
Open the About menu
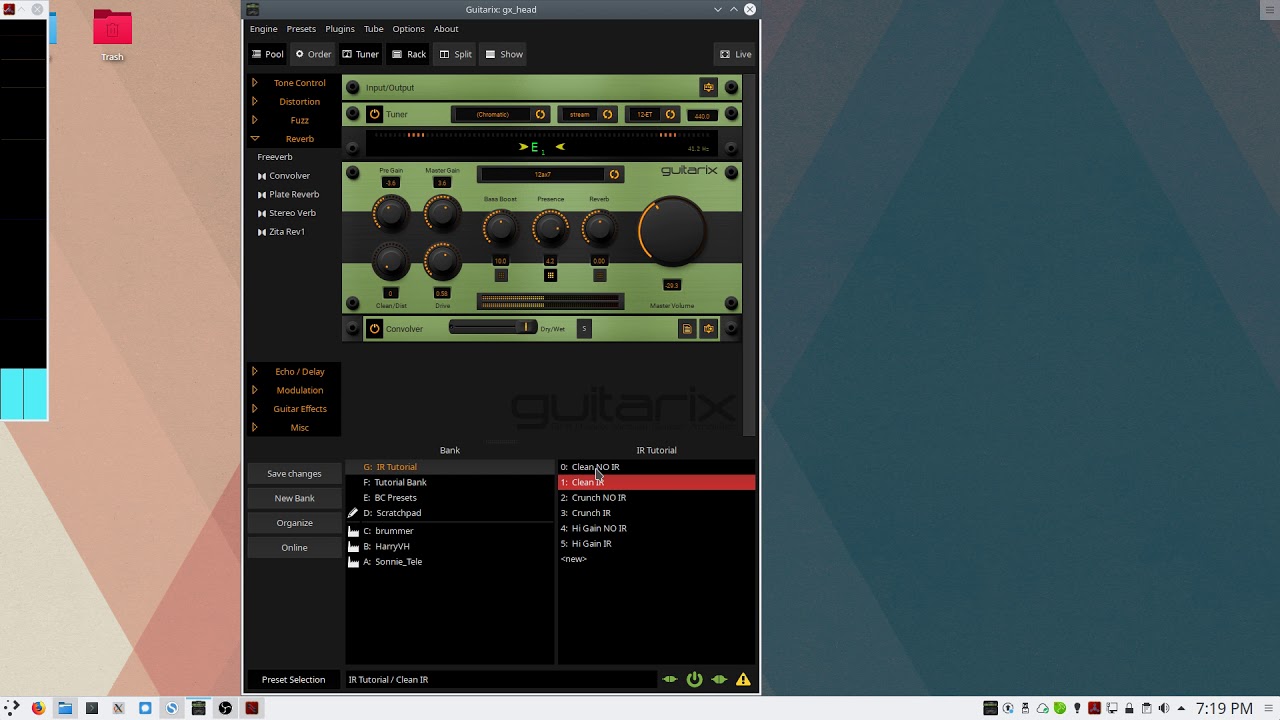446,29
